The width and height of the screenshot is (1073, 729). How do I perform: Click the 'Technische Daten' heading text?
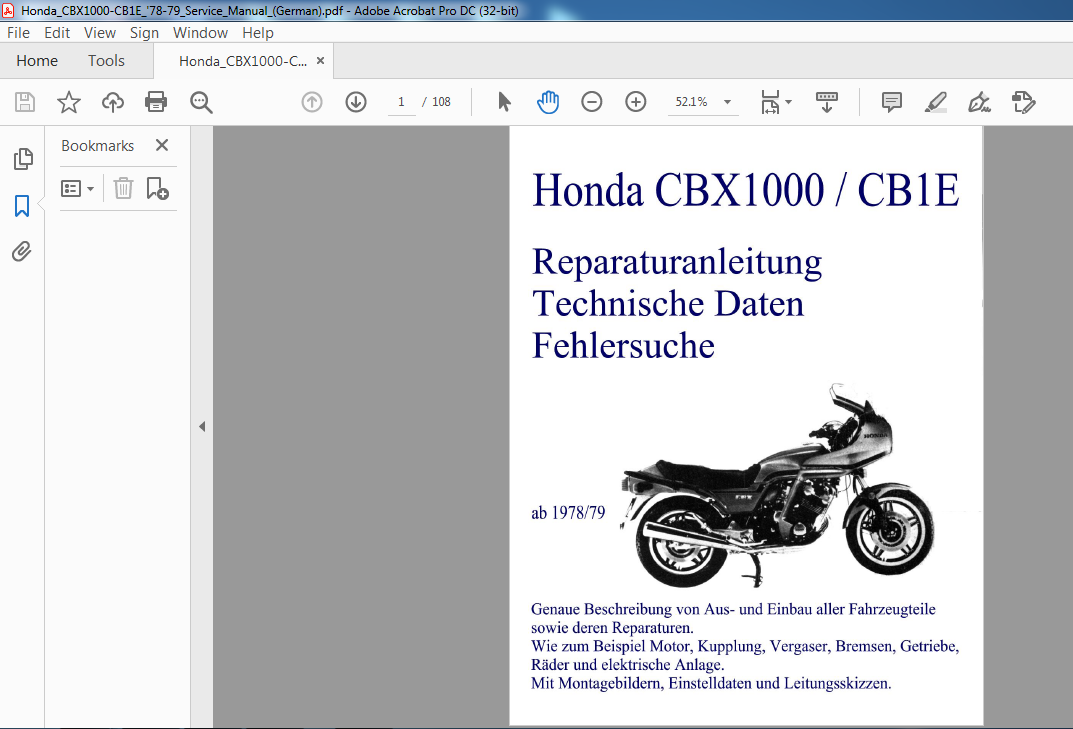668,304
